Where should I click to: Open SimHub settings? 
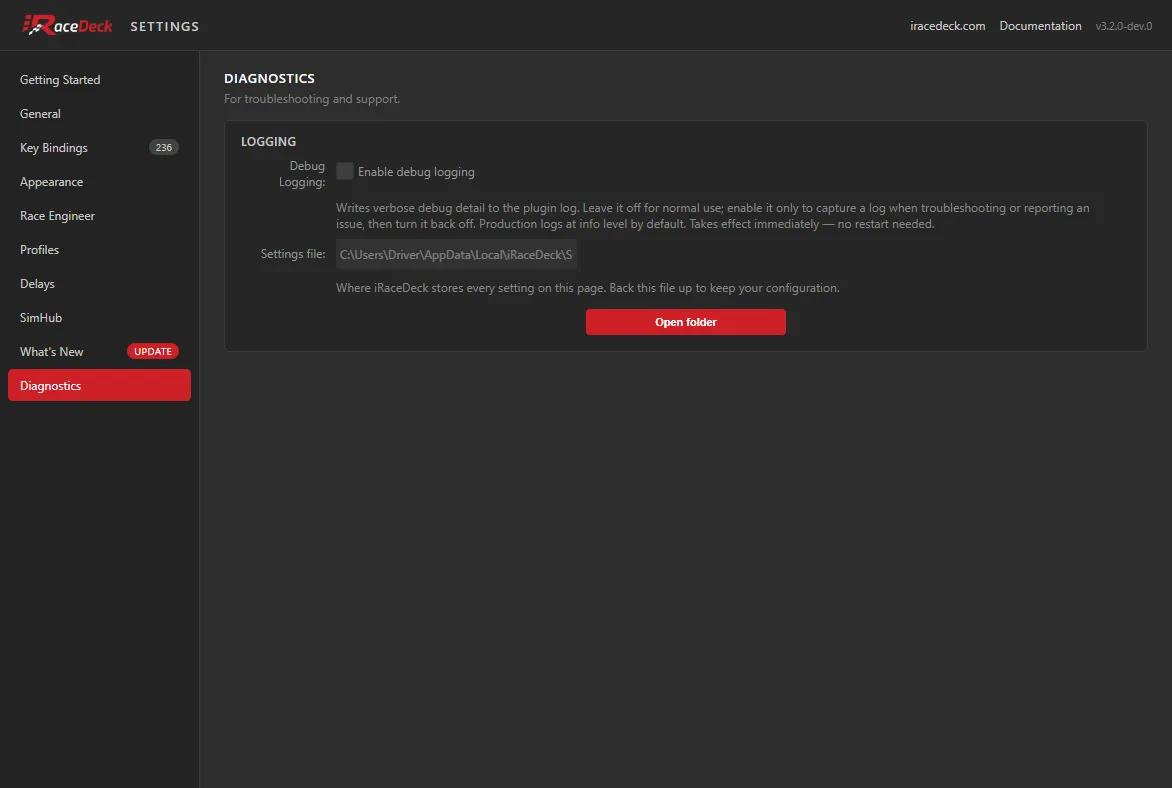[99, 318]
